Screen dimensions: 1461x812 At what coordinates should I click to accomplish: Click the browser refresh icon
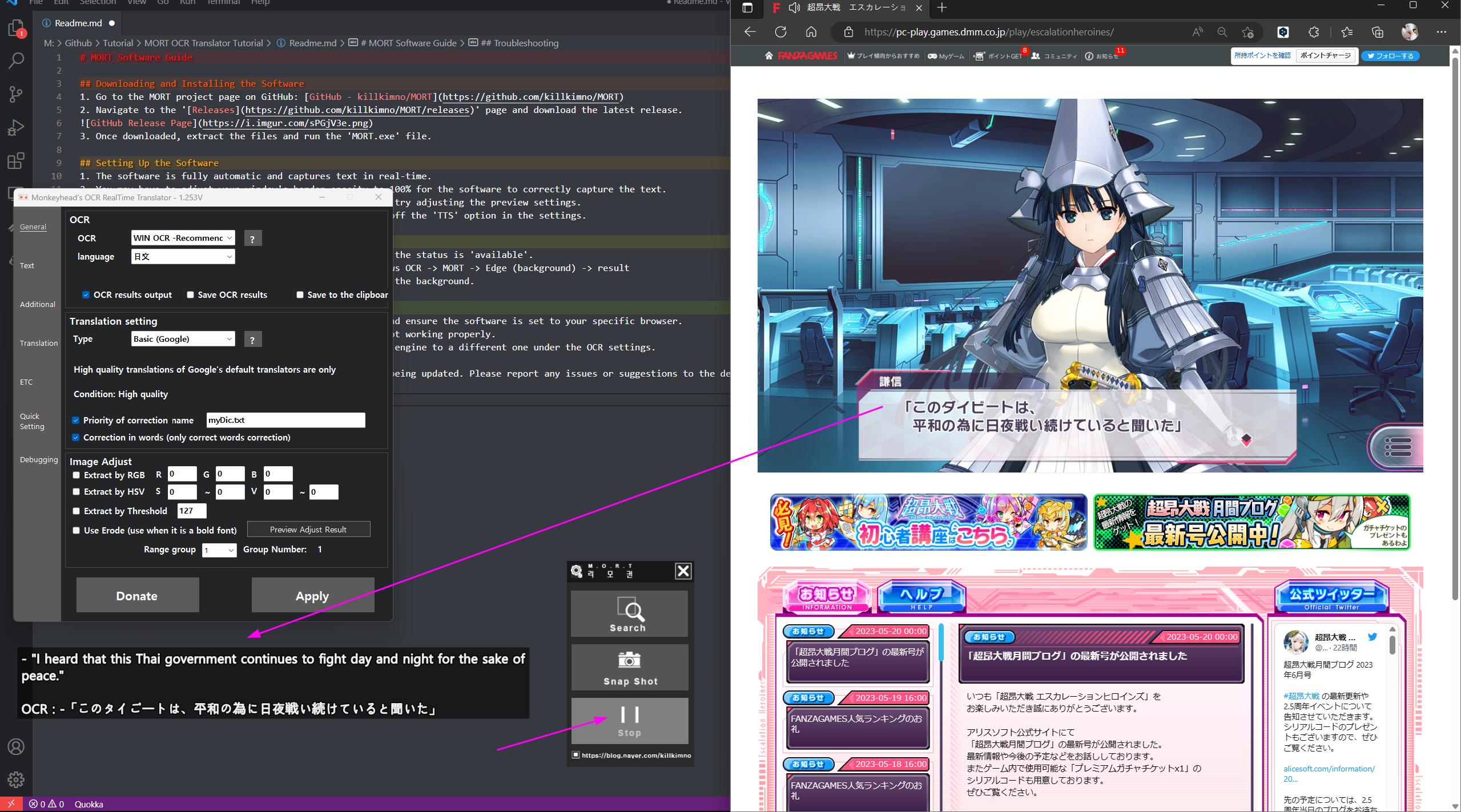[780, 32]
